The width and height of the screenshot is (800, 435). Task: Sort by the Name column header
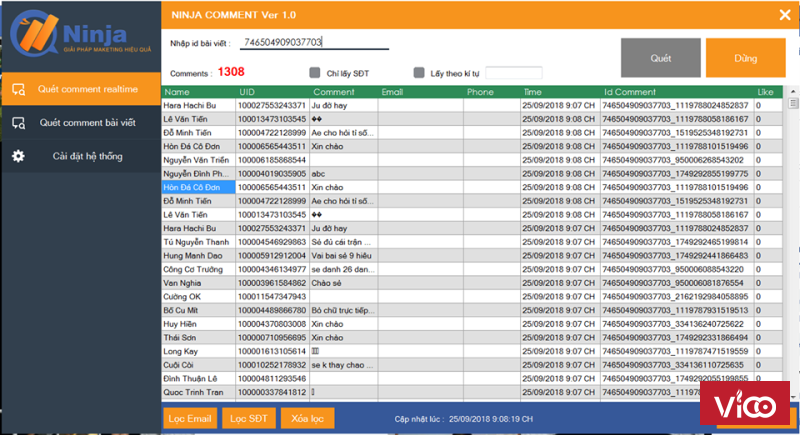pos(198,92)
